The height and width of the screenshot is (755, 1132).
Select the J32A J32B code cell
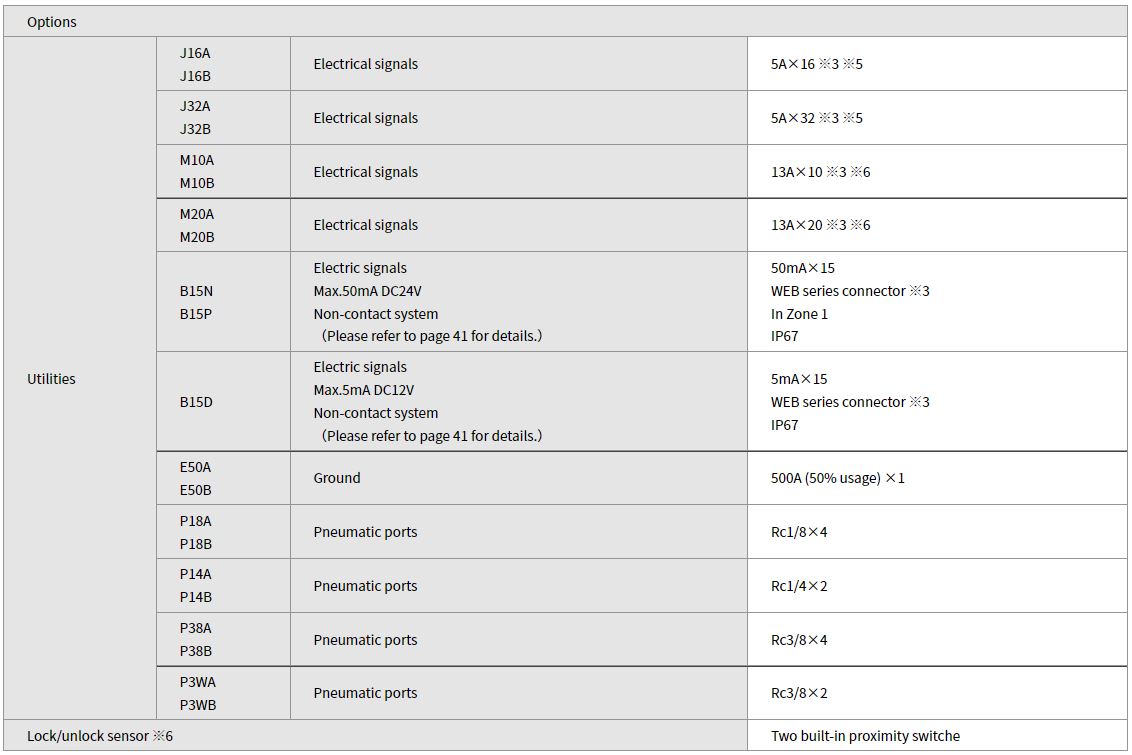[x=224, y=118]
